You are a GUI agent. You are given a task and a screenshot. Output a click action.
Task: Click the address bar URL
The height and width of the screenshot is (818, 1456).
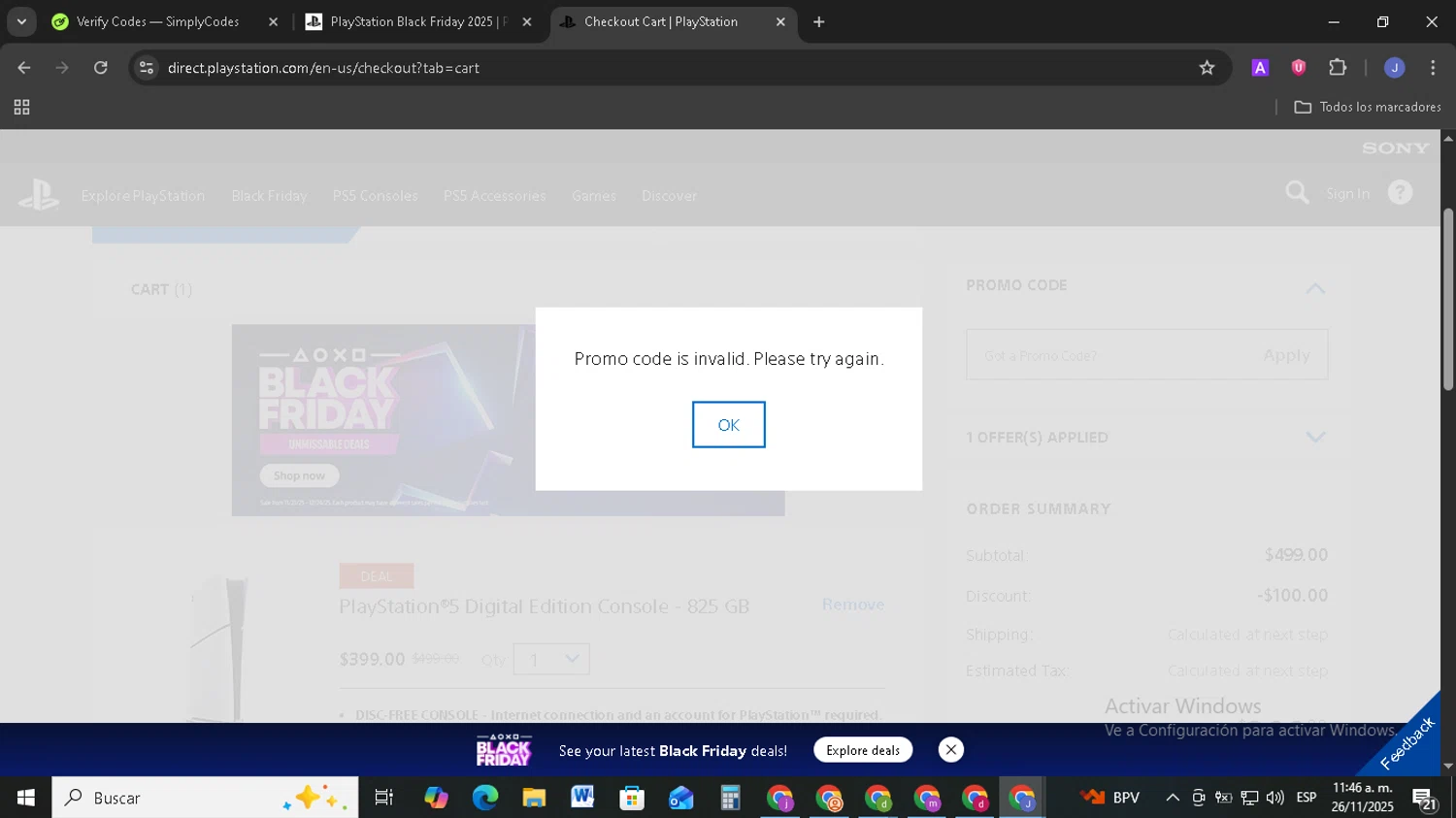tap(323, 68)
